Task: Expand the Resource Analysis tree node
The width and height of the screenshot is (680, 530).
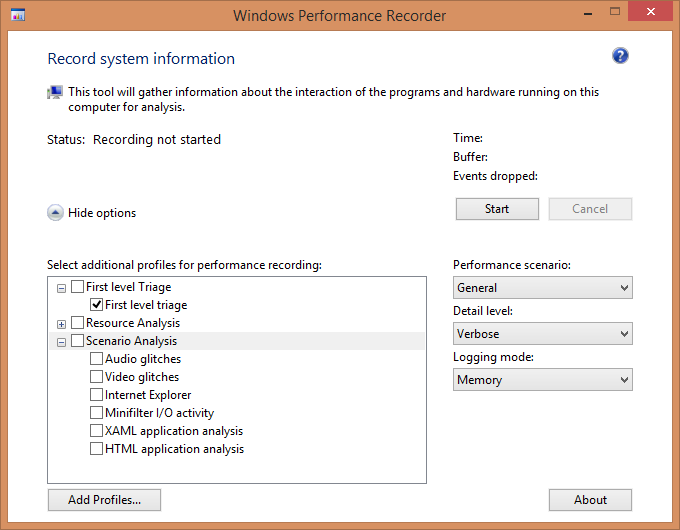Action: [x=61, y=324]
